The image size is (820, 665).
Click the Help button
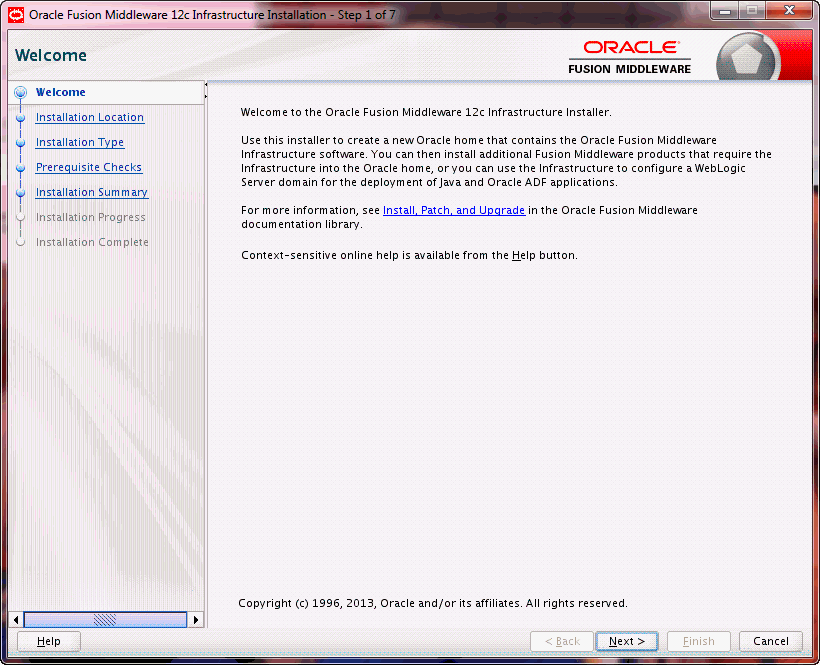click(x=49, y=641)
